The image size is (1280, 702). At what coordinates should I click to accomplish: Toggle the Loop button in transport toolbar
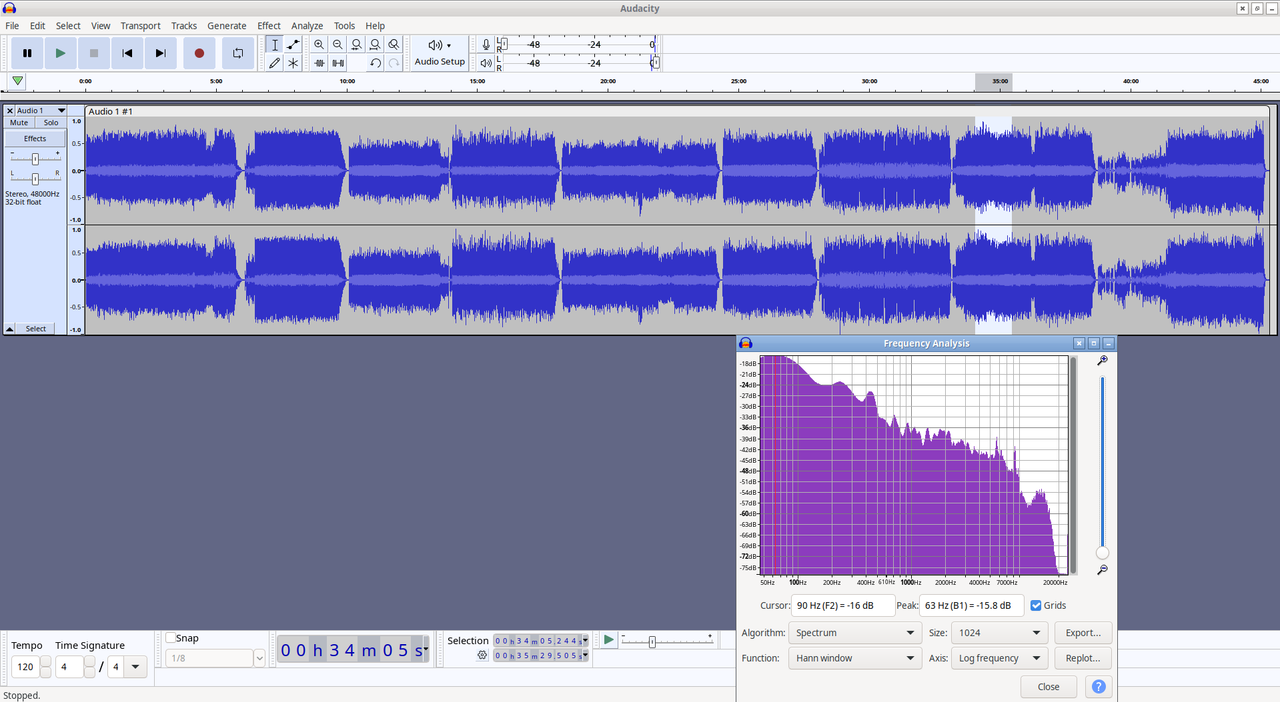pyautogui.click(x=237, y=53)
